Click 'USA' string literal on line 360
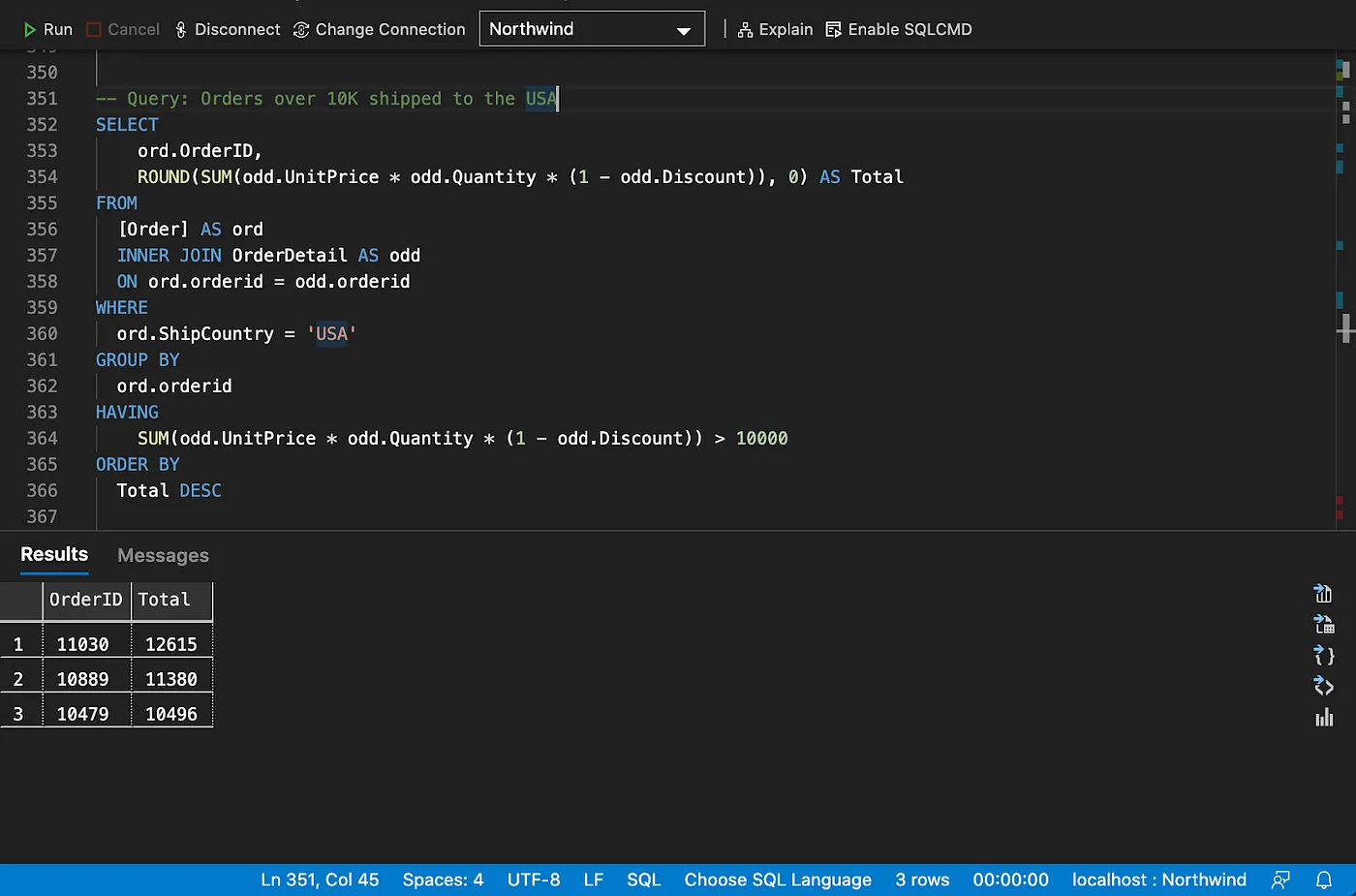Screen dimensions: 1356x896 coord(331,334)
